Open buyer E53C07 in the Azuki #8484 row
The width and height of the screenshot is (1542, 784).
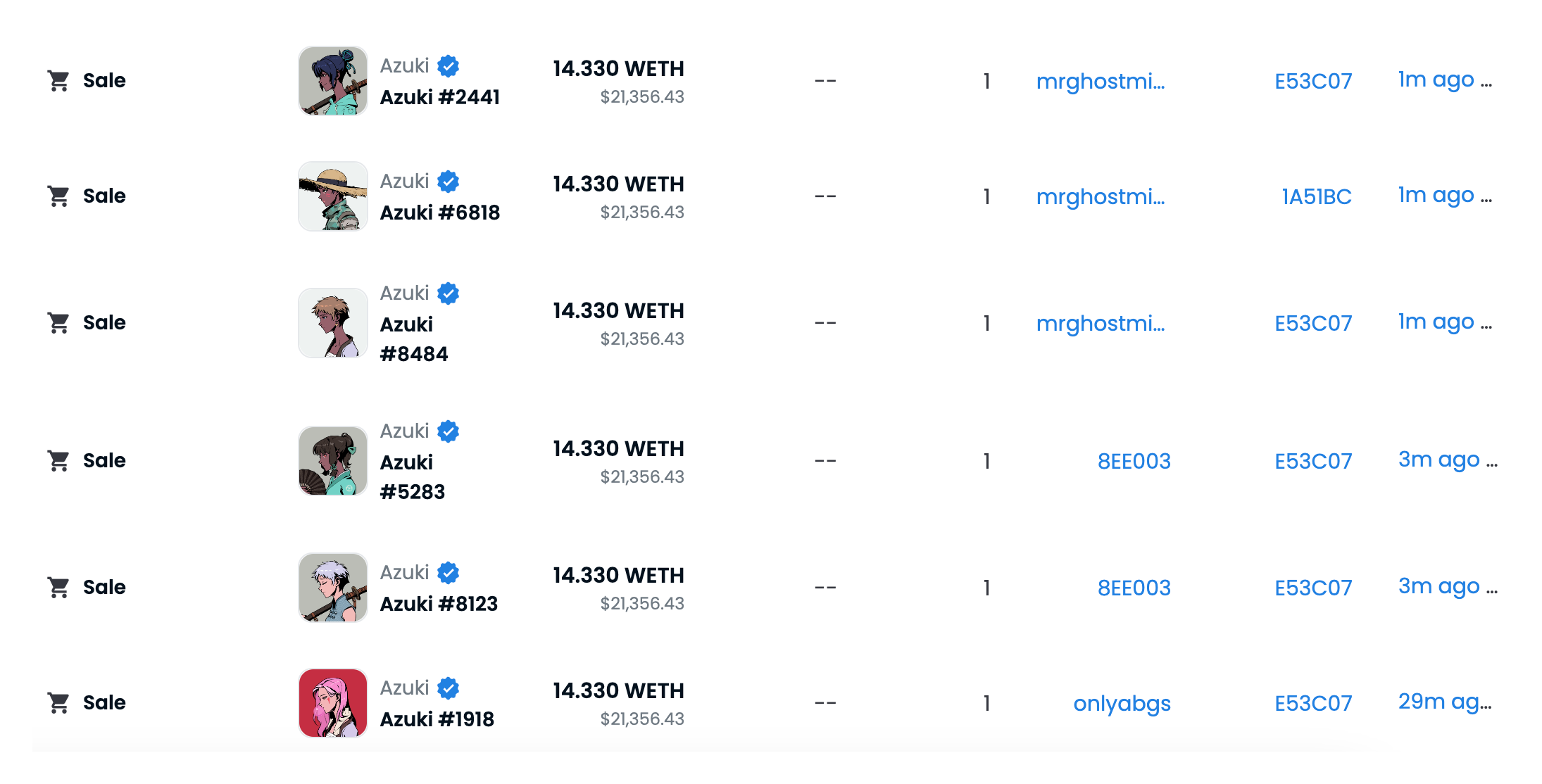click(1313, 324)
